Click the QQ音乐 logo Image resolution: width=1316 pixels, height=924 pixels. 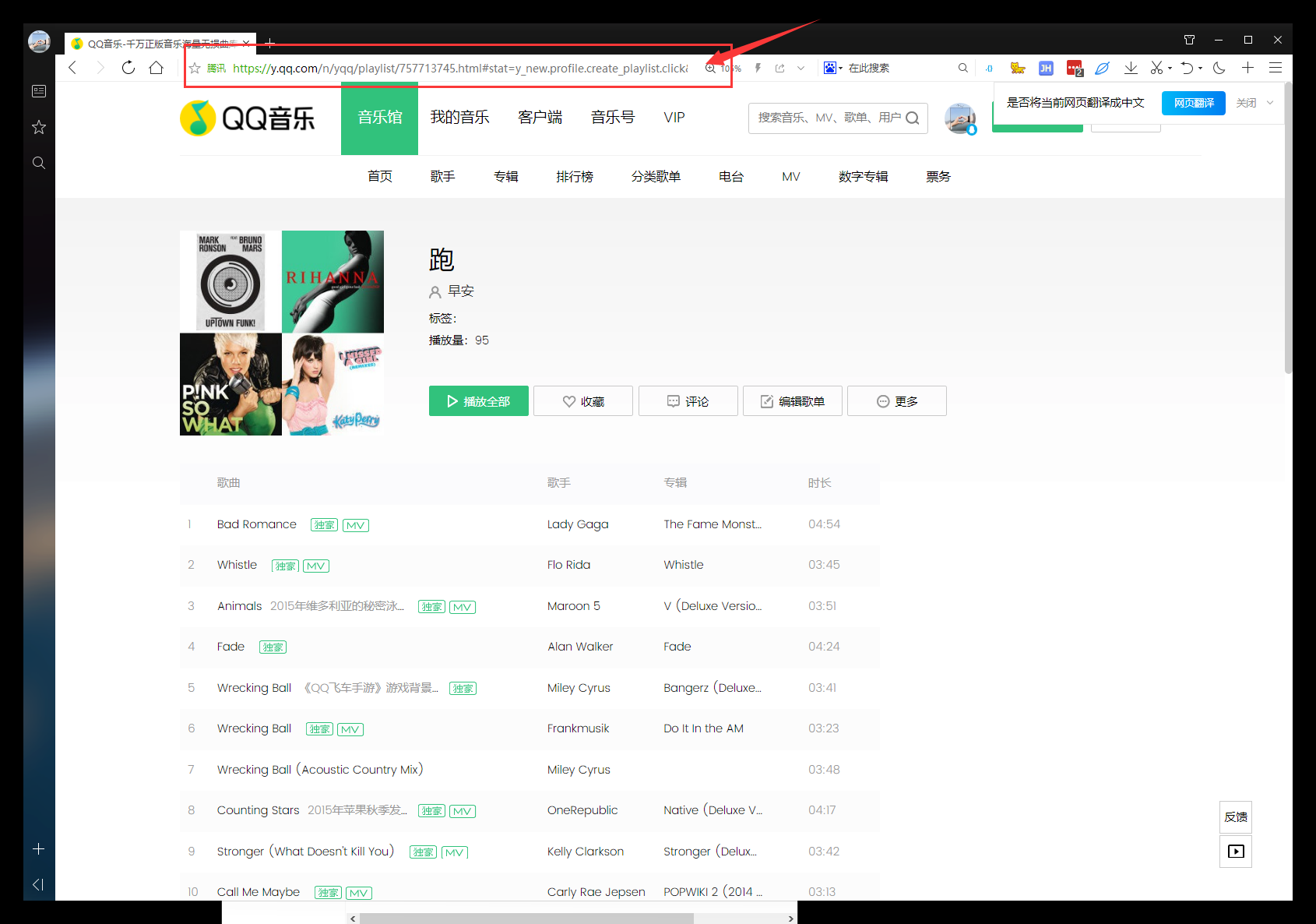point(248,118)
